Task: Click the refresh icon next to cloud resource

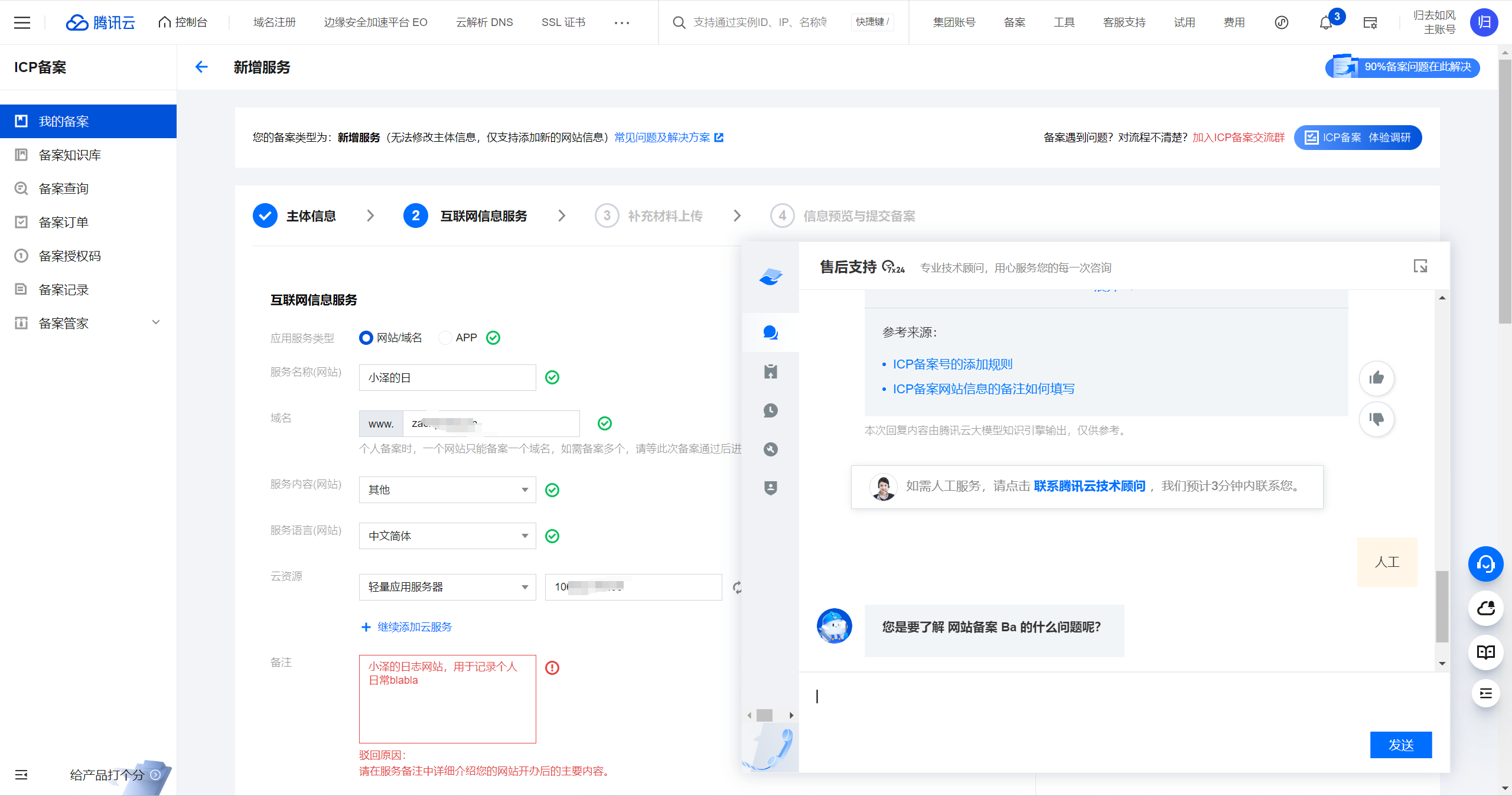Action: pos(737,588)
